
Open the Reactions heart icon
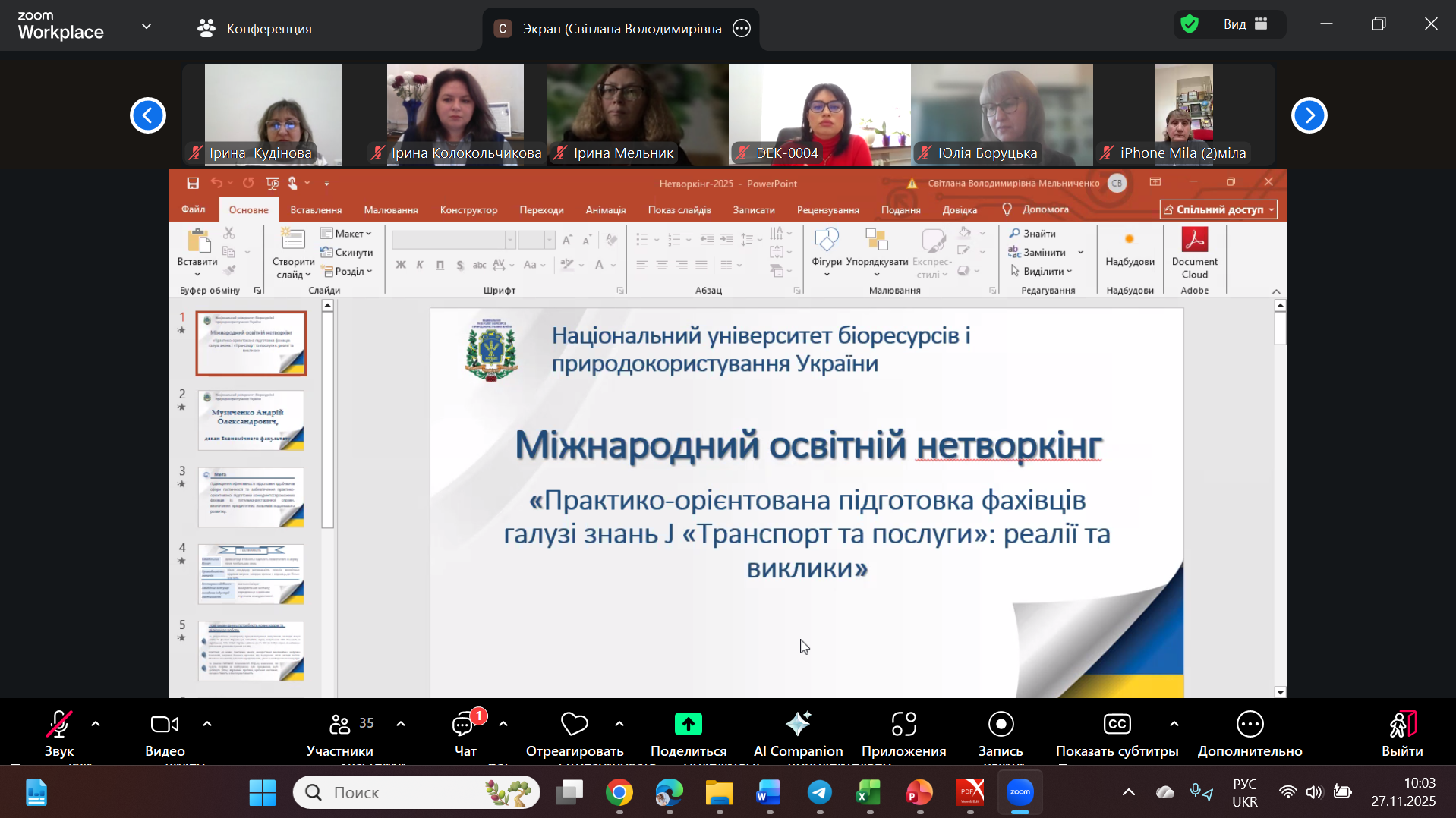click(x=574, y=725)
